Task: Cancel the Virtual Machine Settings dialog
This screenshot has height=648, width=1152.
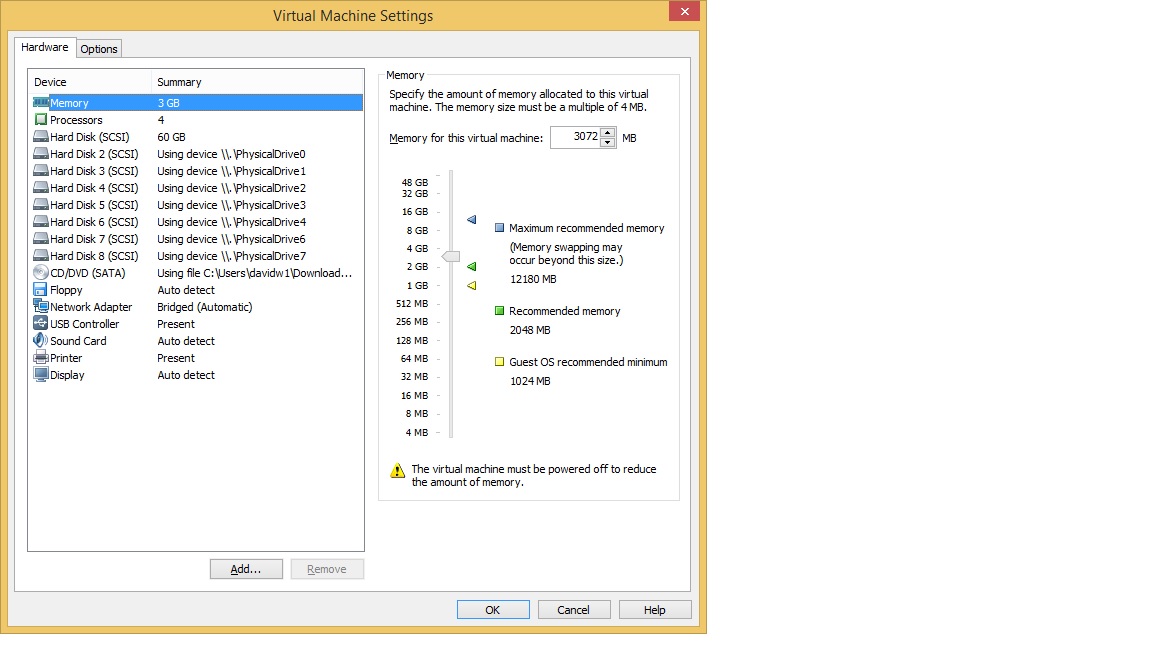Action: (x=574, y=610)
